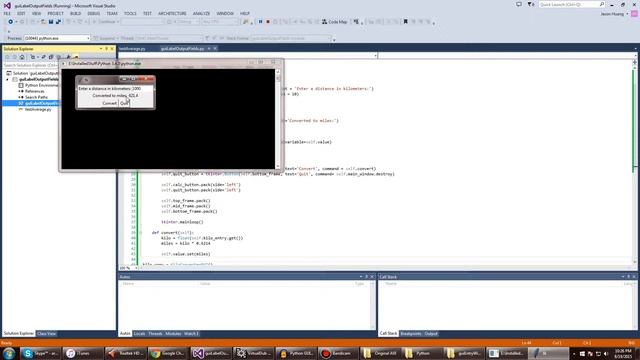Open the TOOLS menu
This screenshot has width=640, height=360.
(130, 13)
